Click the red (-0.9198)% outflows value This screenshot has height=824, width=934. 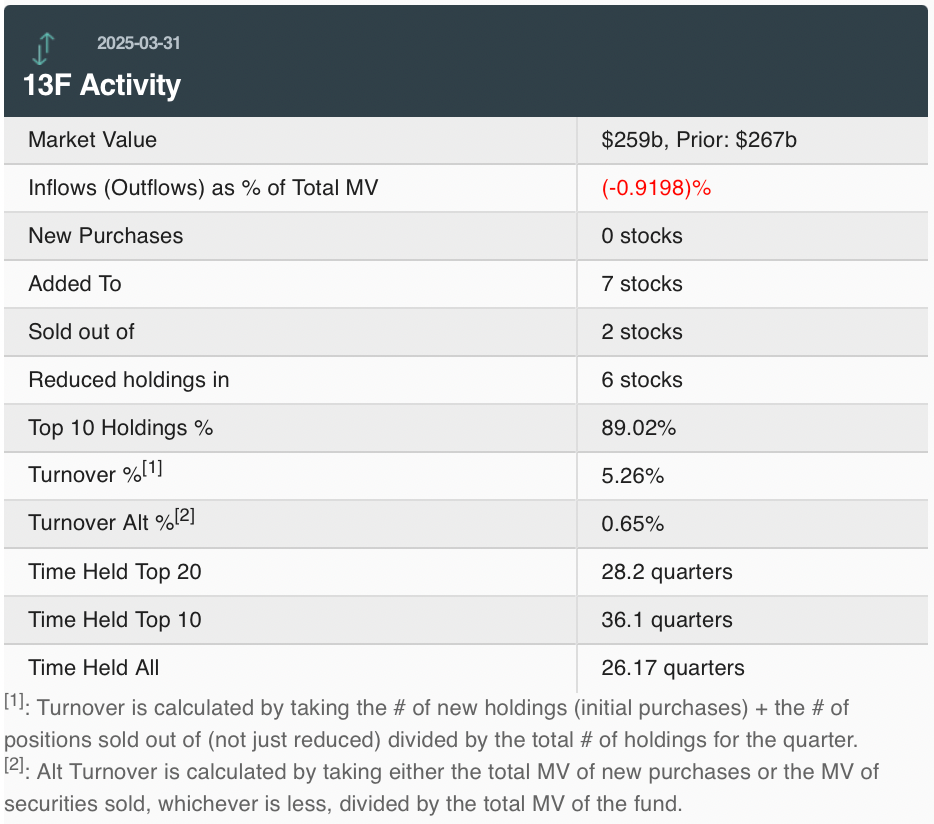[656, 188]
